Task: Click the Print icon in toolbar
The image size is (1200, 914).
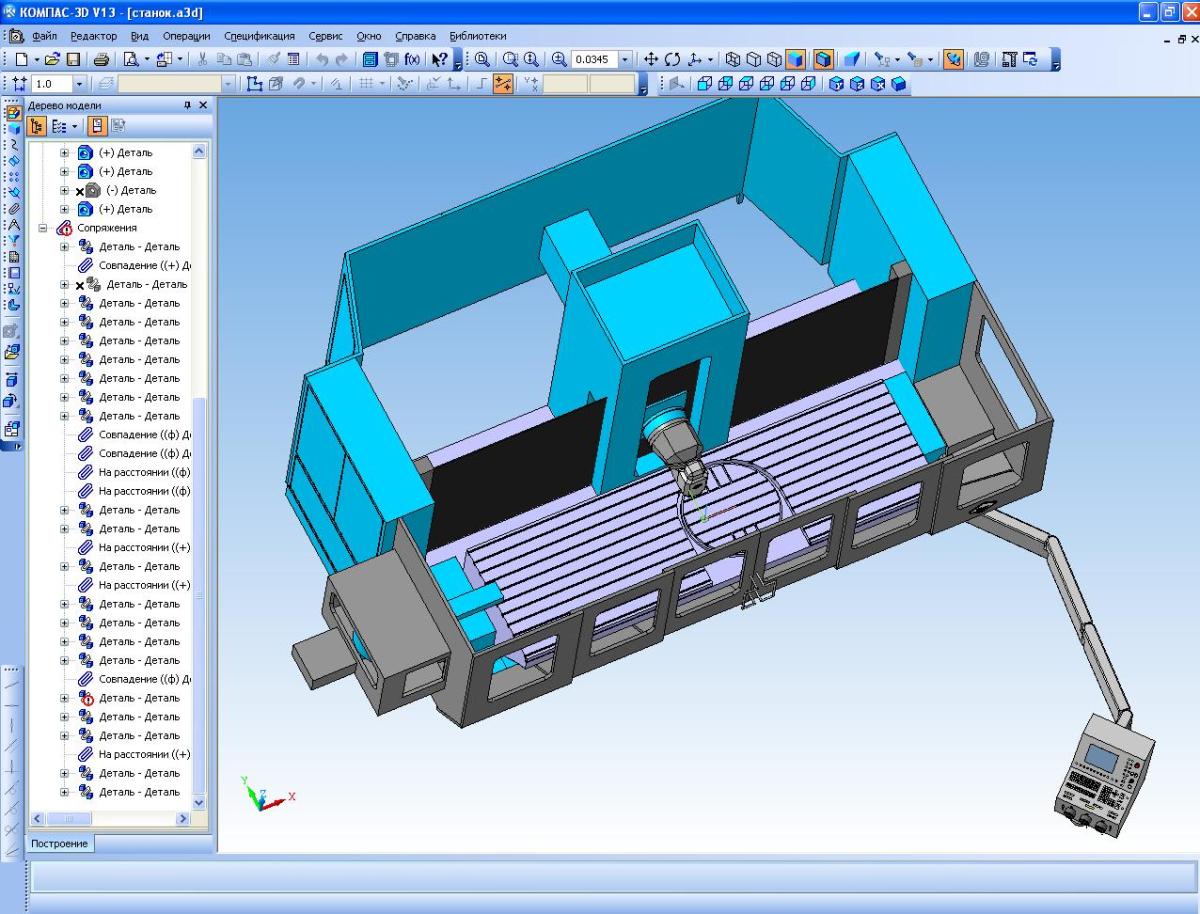Action: click(101, 60)
